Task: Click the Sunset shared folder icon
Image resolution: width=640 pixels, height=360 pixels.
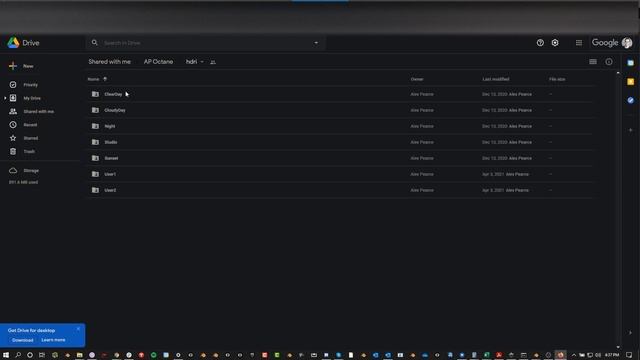Action: pyautogui.click(x=95, y=158)
